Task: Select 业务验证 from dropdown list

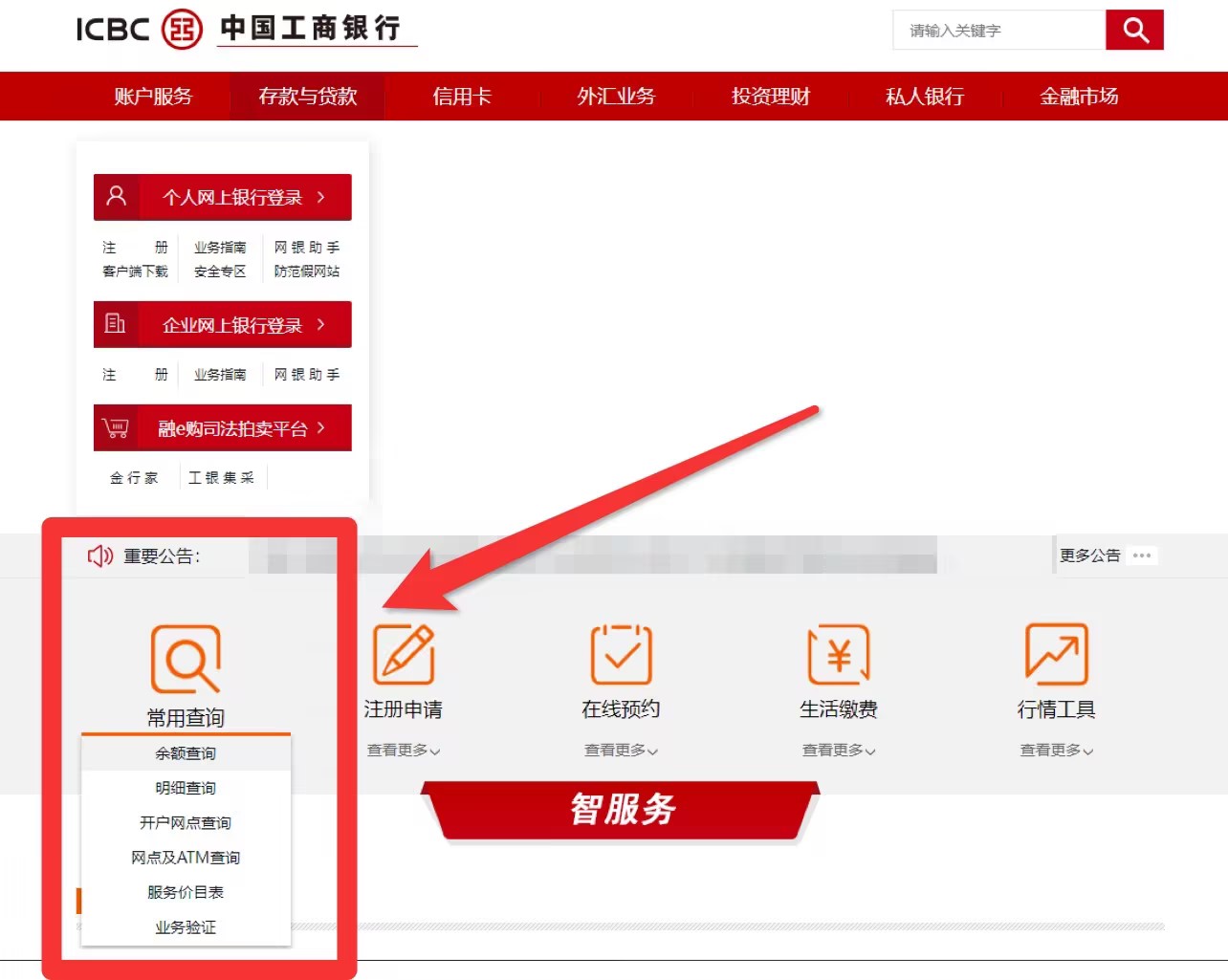Action: coord(186,927)
